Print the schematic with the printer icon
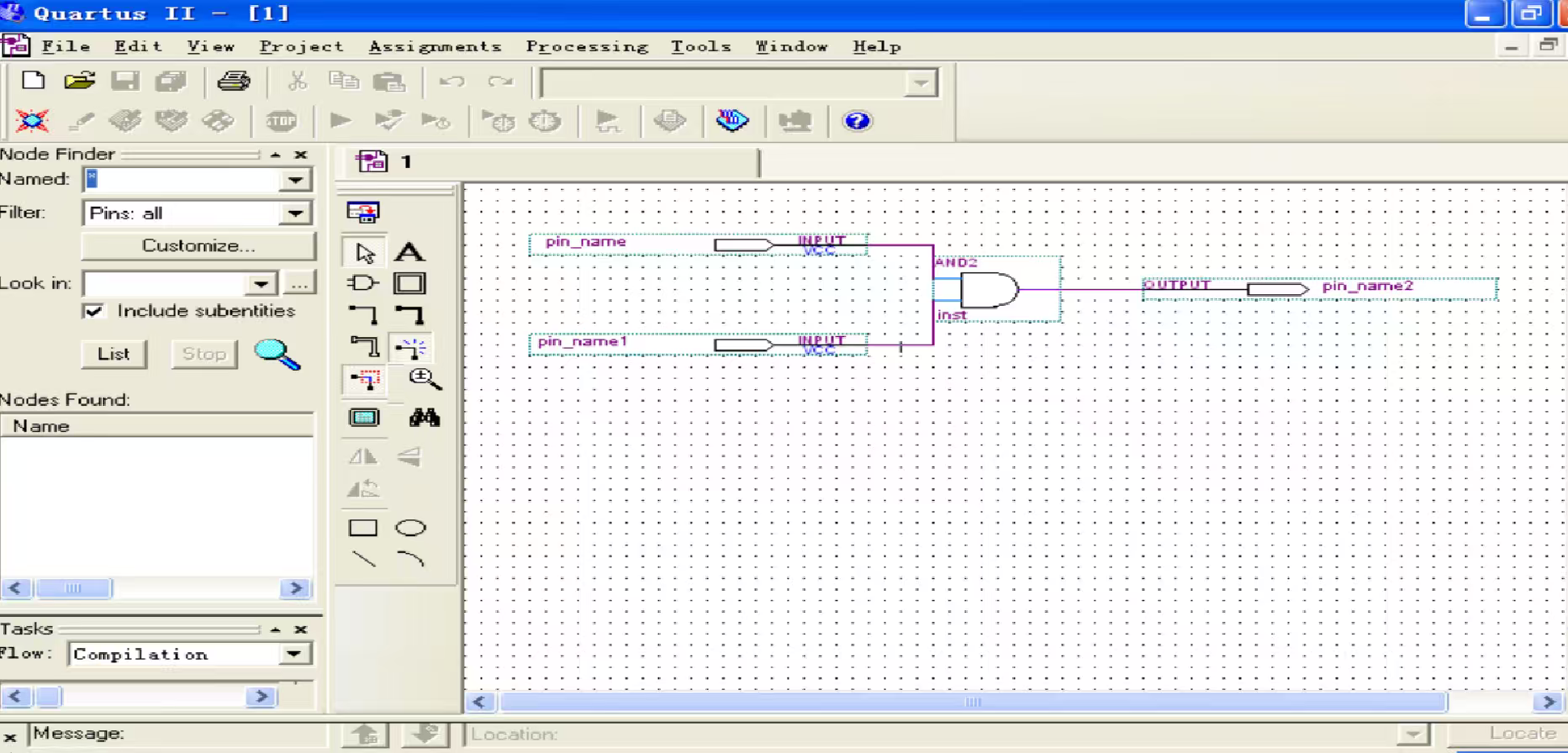The image size is (1568, 753). point(233,82)
